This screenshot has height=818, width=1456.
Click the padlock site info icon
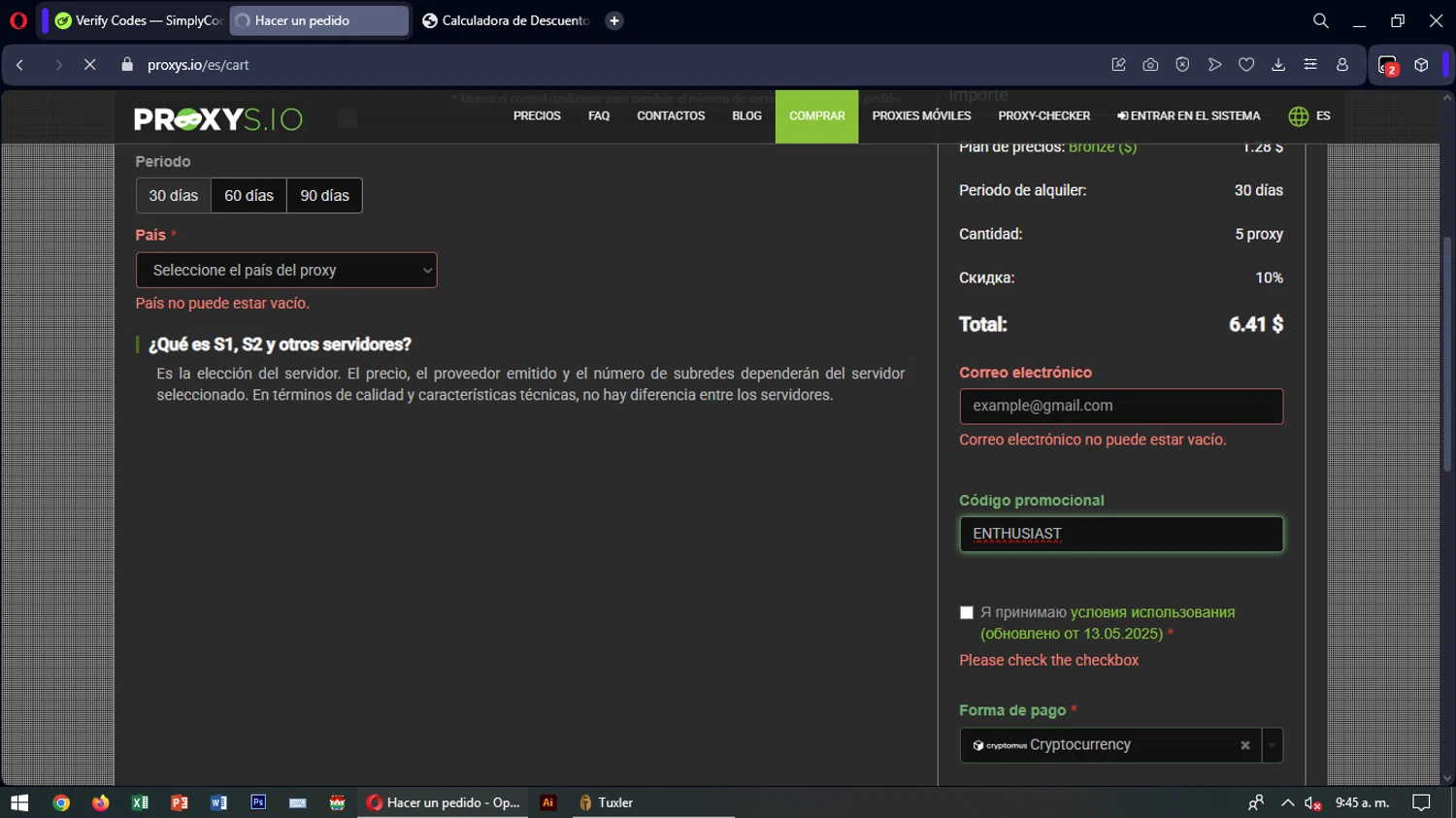(x=127, y=65)
